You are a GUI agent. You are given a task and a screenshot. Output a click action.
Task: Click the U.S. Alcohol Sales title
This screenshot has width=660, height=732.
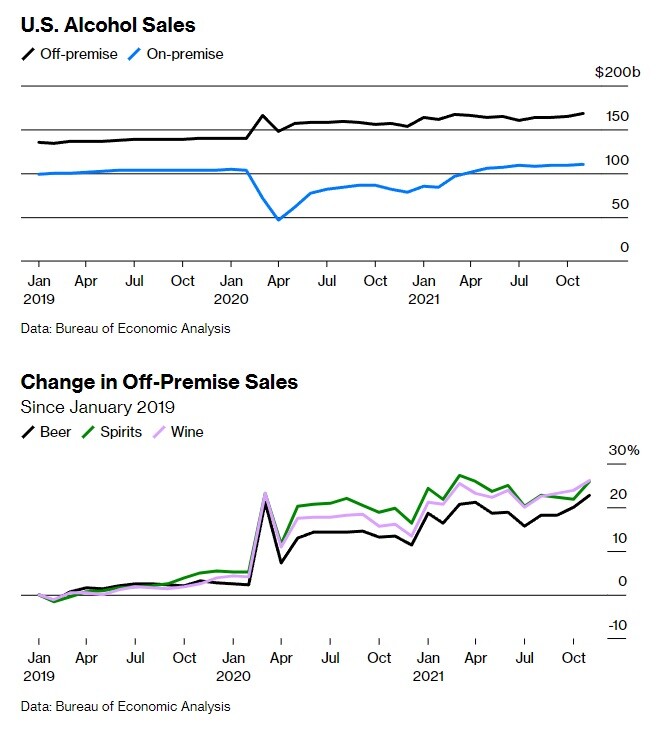(x=108, y=25)
